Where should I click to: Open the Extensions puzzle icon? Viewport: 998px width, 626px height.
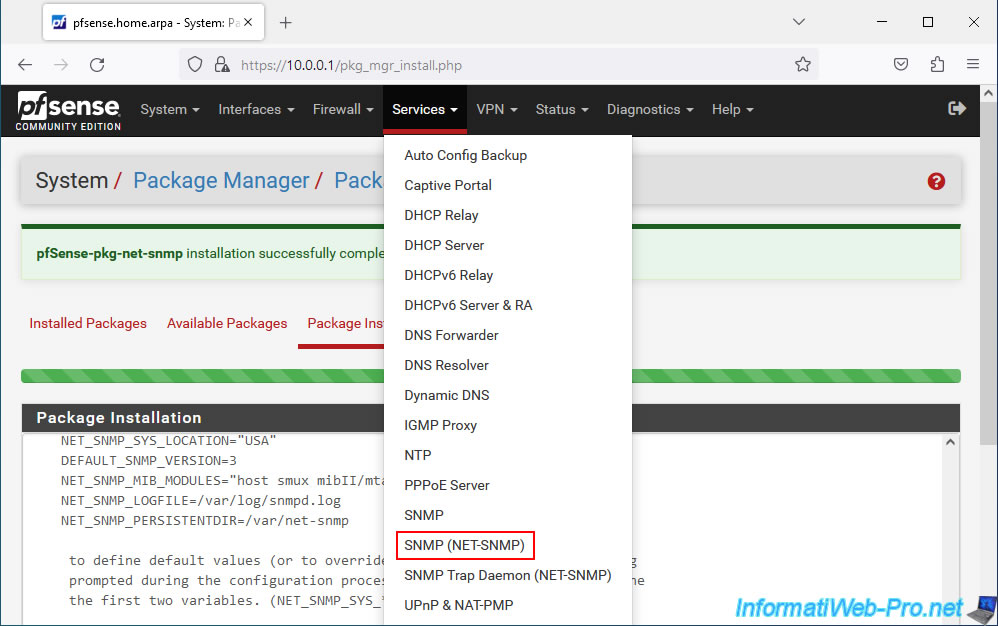click(937, 64)
